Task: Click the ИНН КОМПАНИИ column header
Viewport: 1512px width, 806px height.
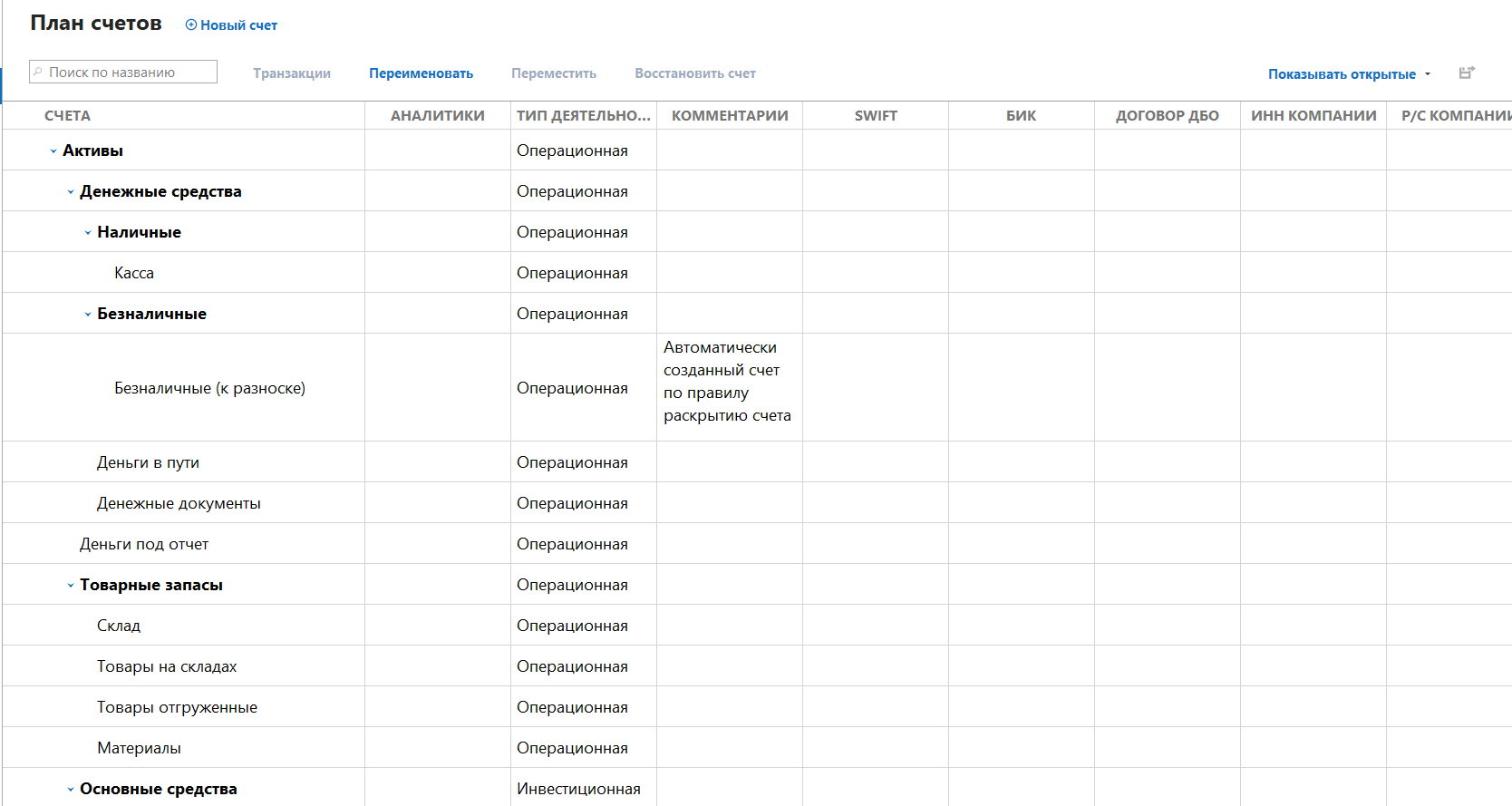Action: pos(1313,116)
